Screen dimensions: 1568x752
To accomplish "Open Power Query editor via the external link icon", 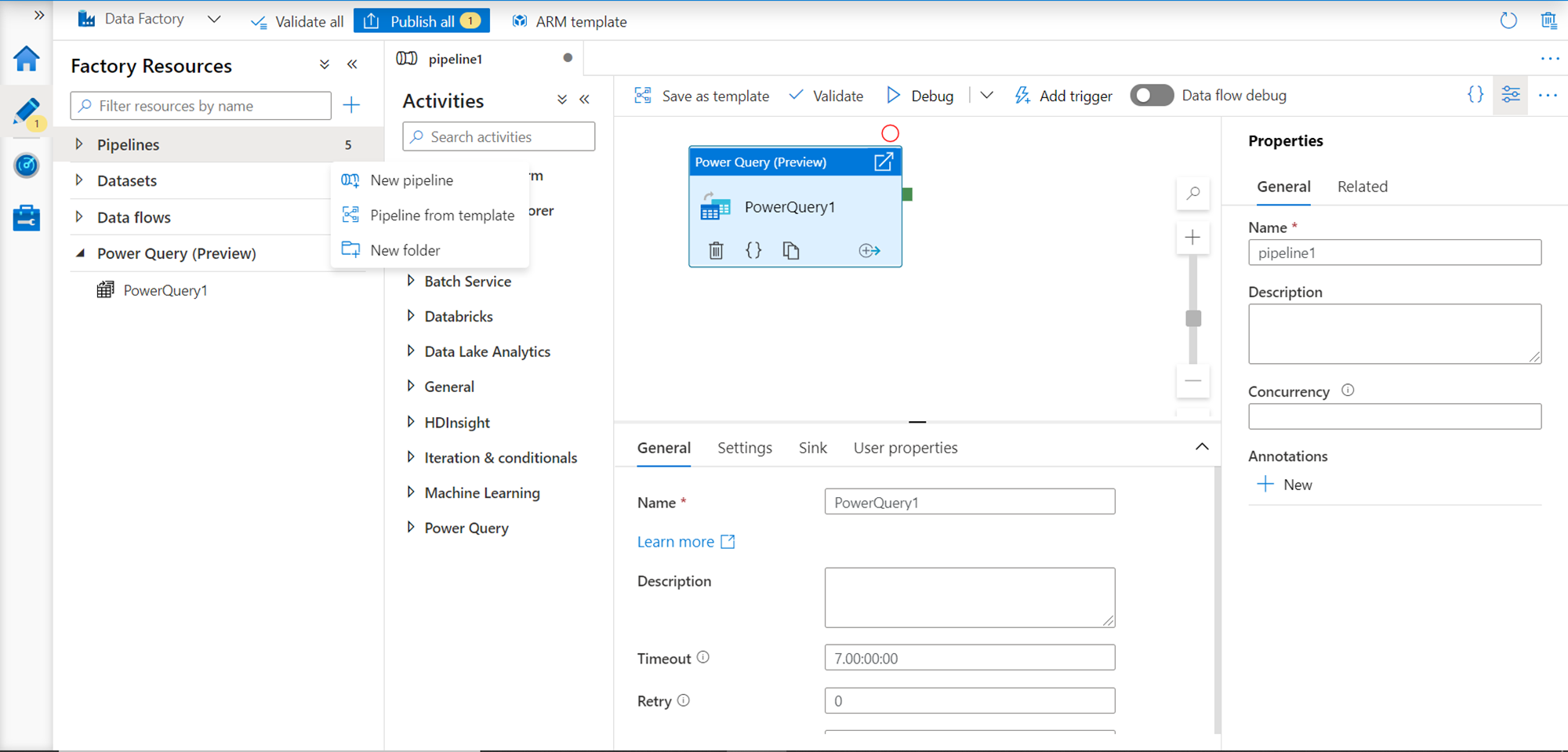I will [884, 162].
